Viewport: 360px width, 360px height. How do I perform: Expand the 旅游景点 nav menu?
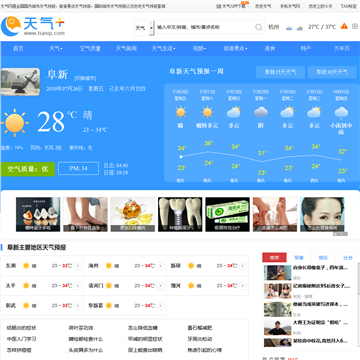click(235, 49)
